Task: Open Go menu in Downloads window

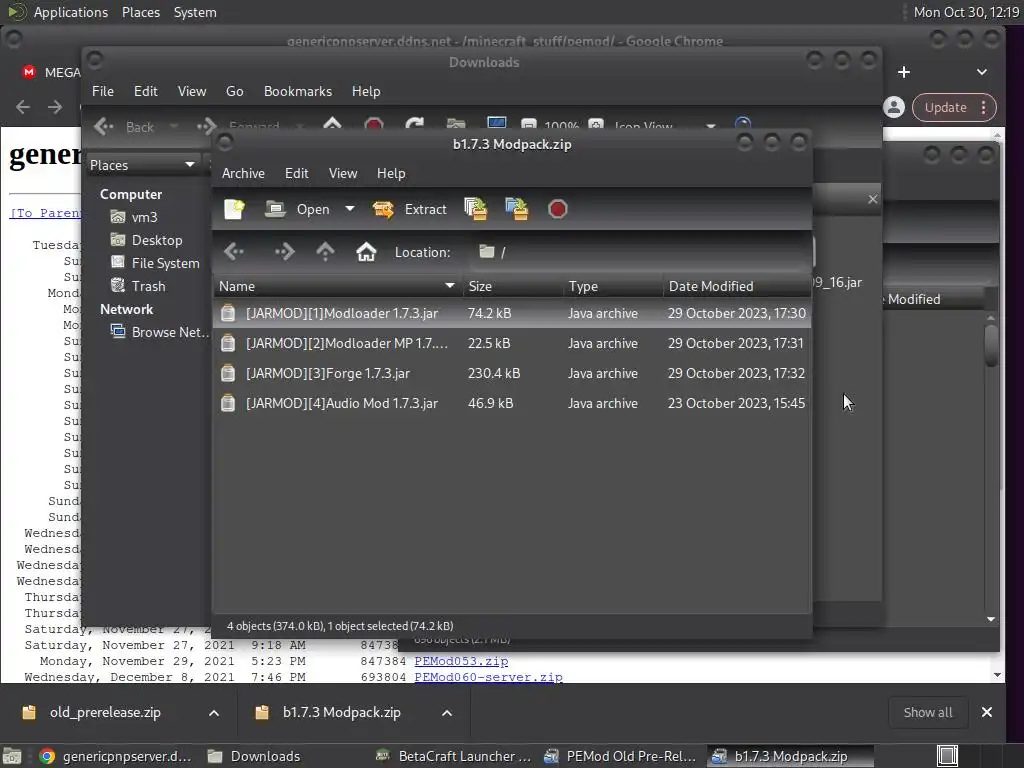Action: pos(234,91)
